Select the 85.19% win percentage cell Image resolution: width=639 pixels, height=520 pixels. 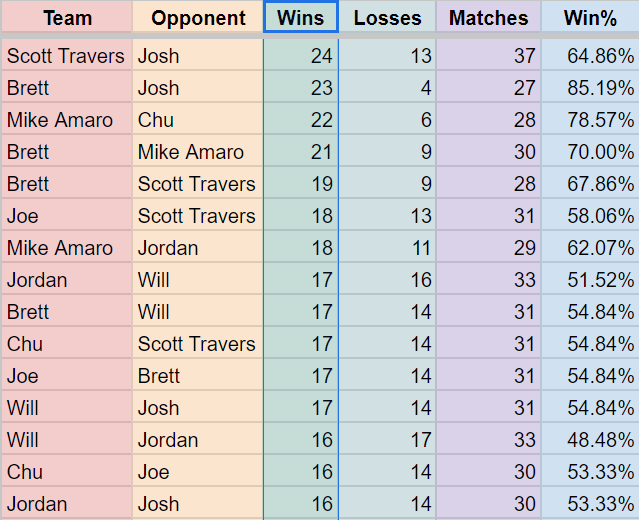pyautogui.click(x=590, y=87)
